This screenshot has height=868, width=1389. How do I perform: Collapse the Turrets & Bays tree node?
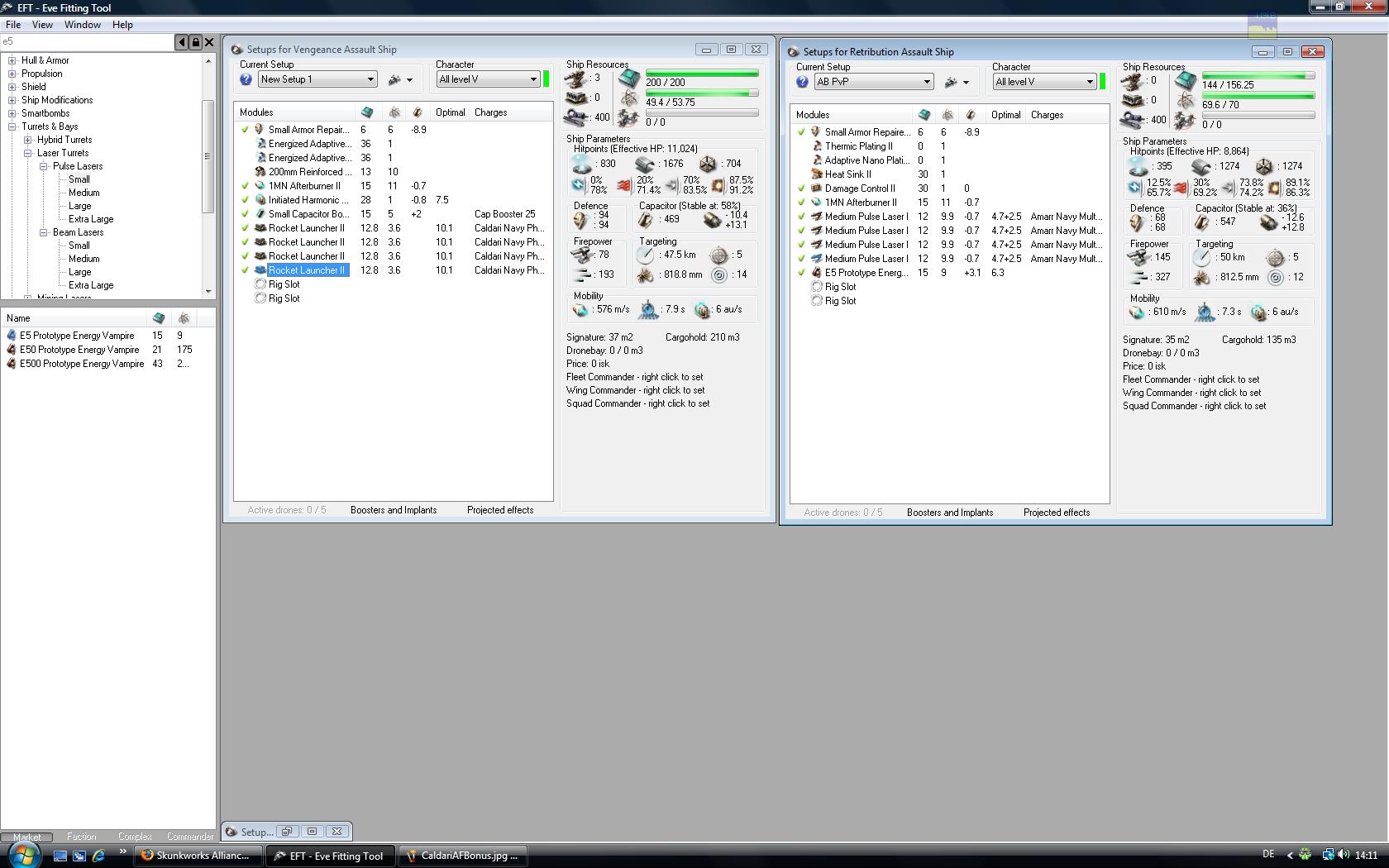click(x=12, y=126)
